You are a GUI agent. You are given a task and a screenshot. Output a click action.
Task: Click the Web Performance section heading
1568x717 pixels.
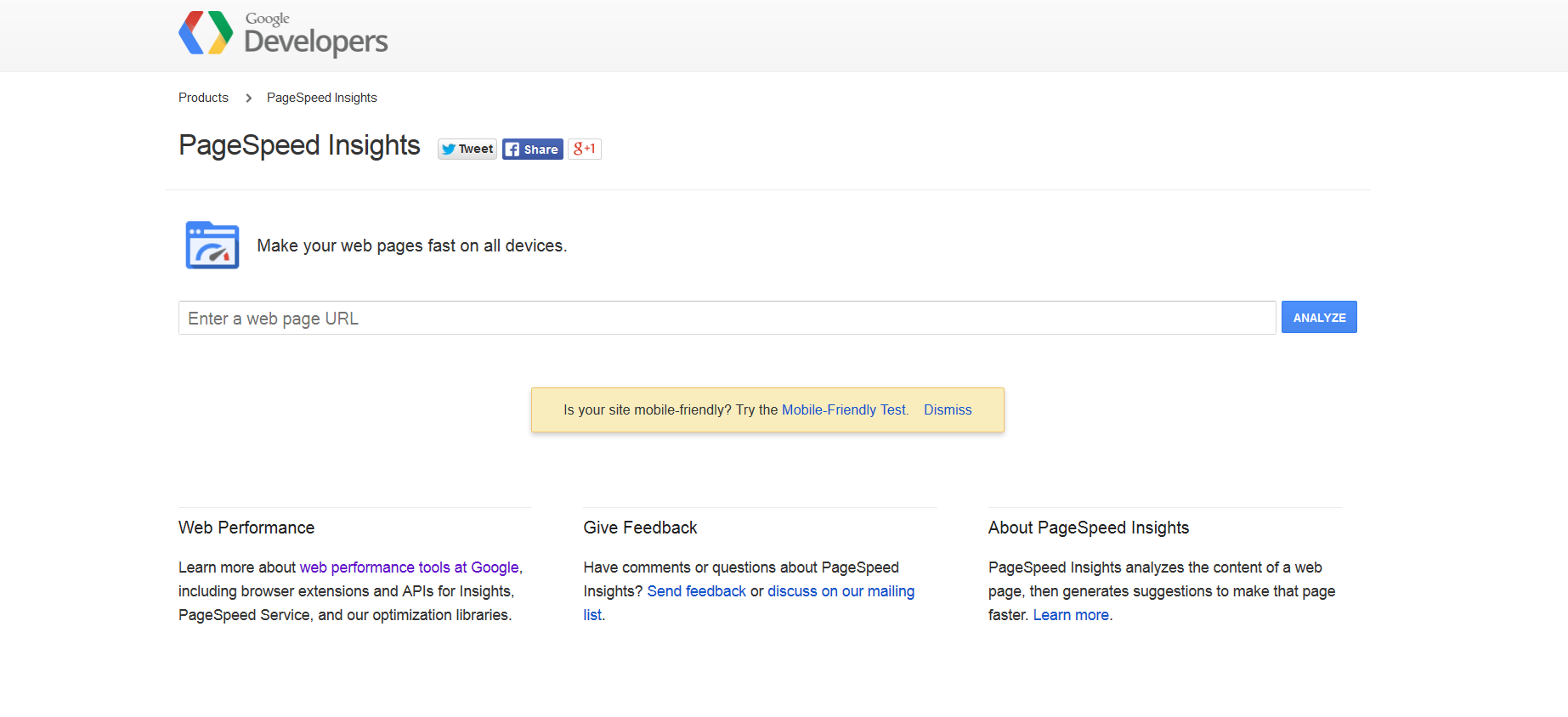pos(246,528)
